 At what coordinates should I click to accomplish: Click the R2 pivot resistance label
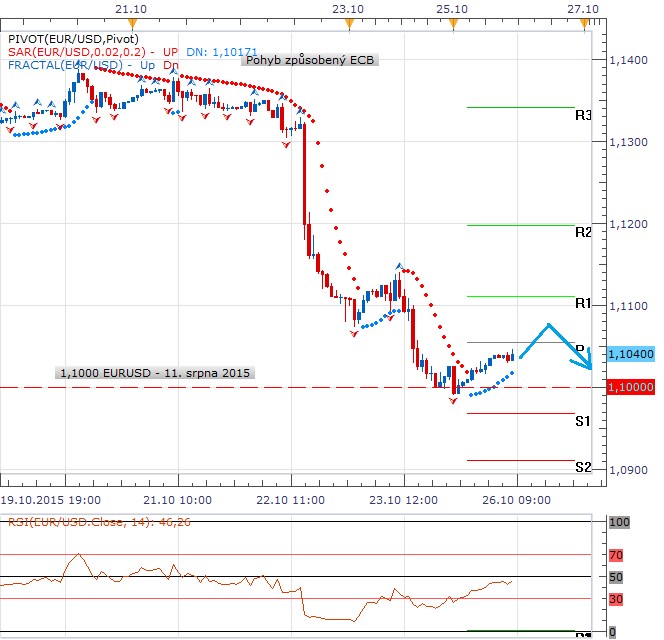click(583, 232)
